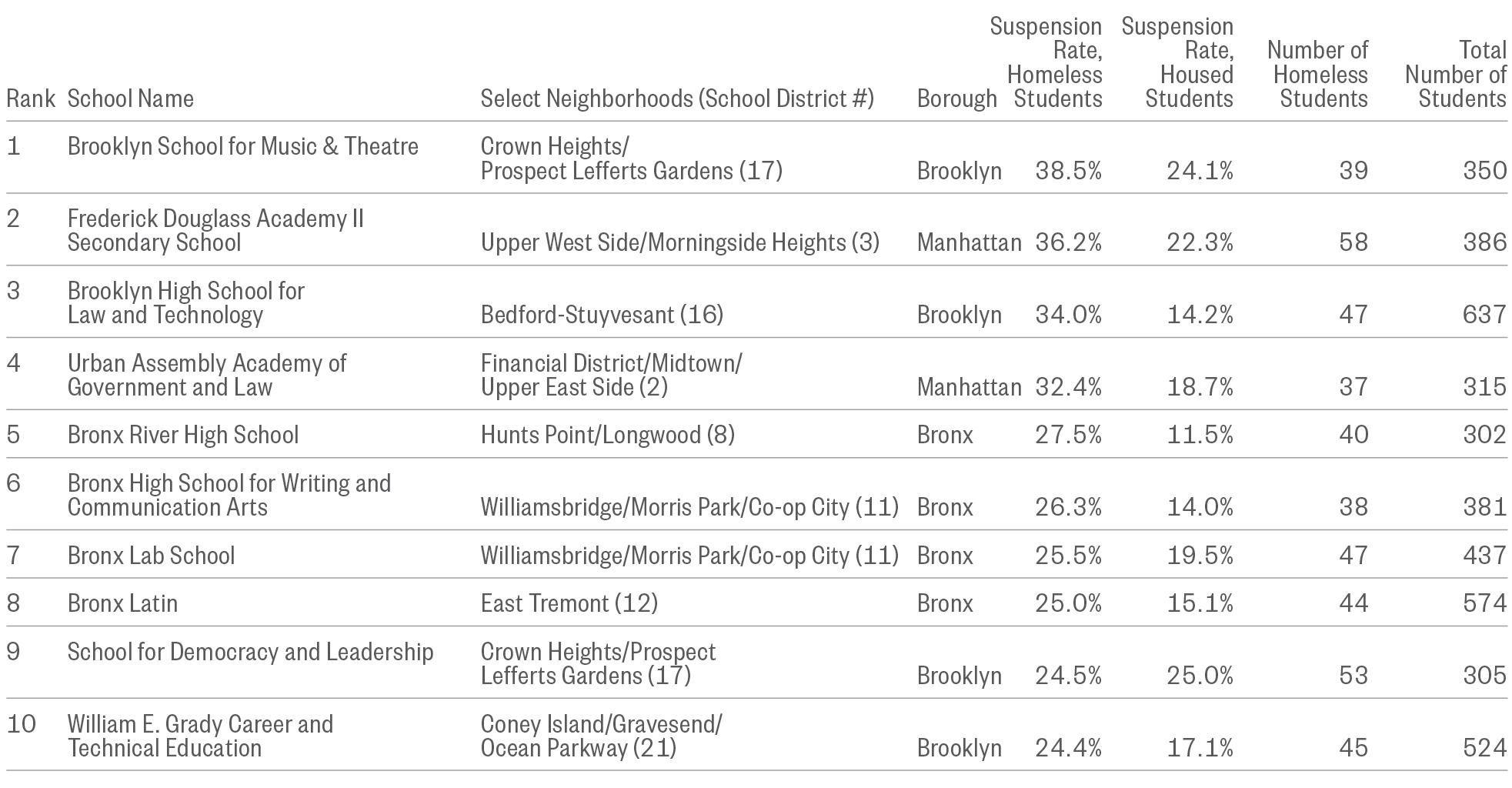Click the Rank column header
The height and width of the screenshot is (788, 1512).
31,98
